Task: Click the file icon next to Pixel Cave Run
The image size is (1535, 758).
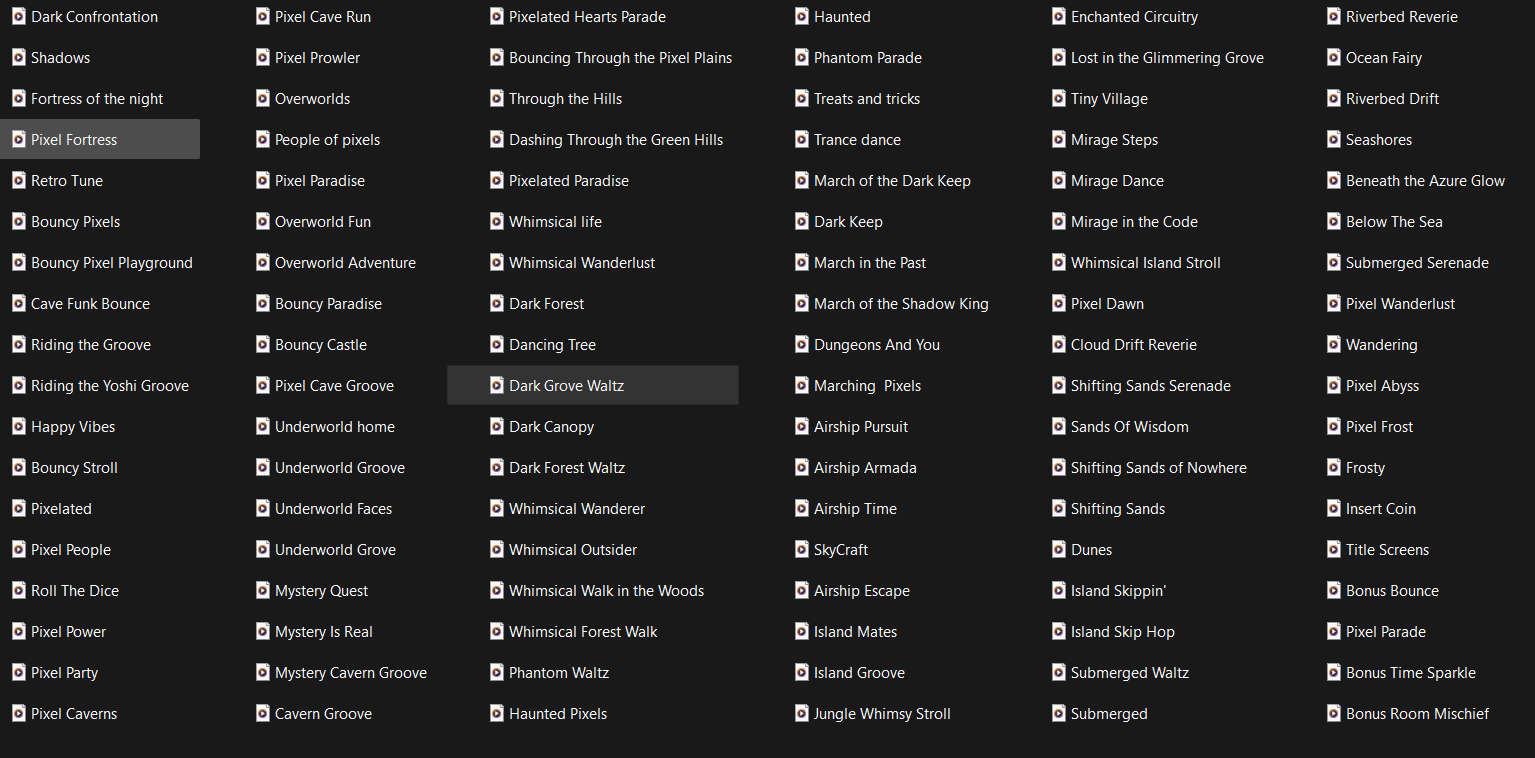Action: point(263,17)
